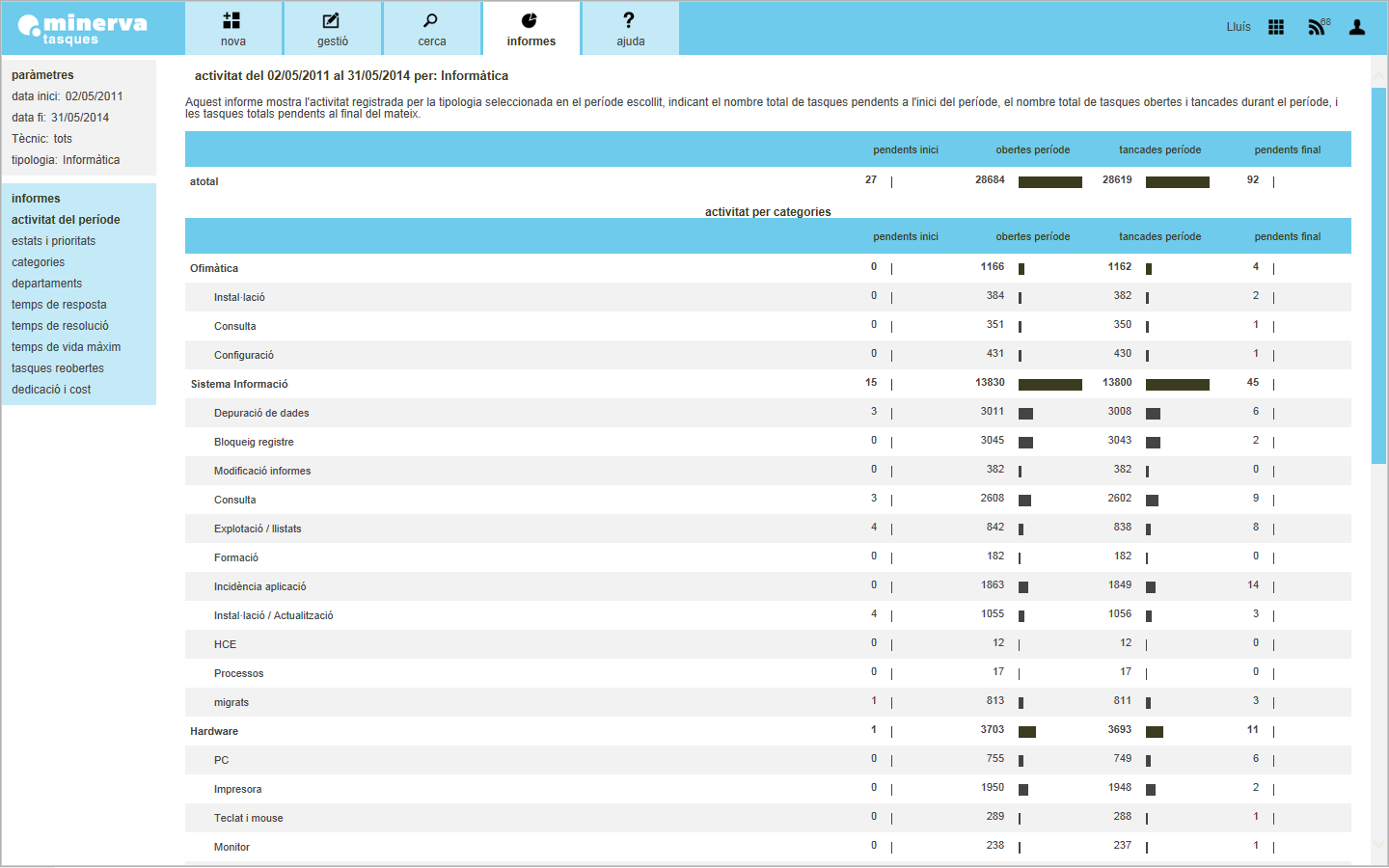Select the informes pie chart icon
1389x868 pixels.
point(530,21)
